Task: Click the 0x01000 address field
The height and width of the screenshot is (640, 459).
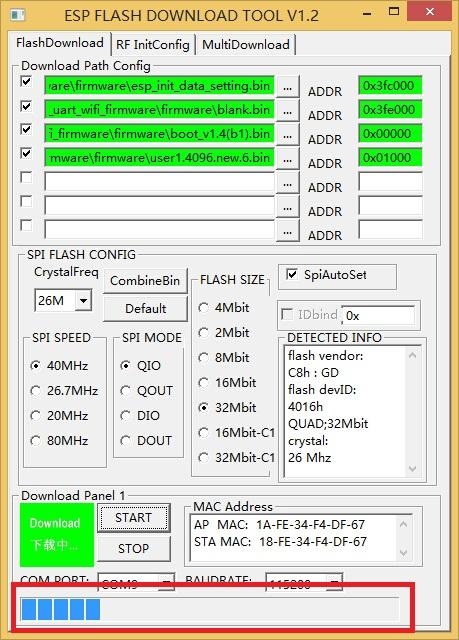Action: pyautogui.click(x=390, y=158)
